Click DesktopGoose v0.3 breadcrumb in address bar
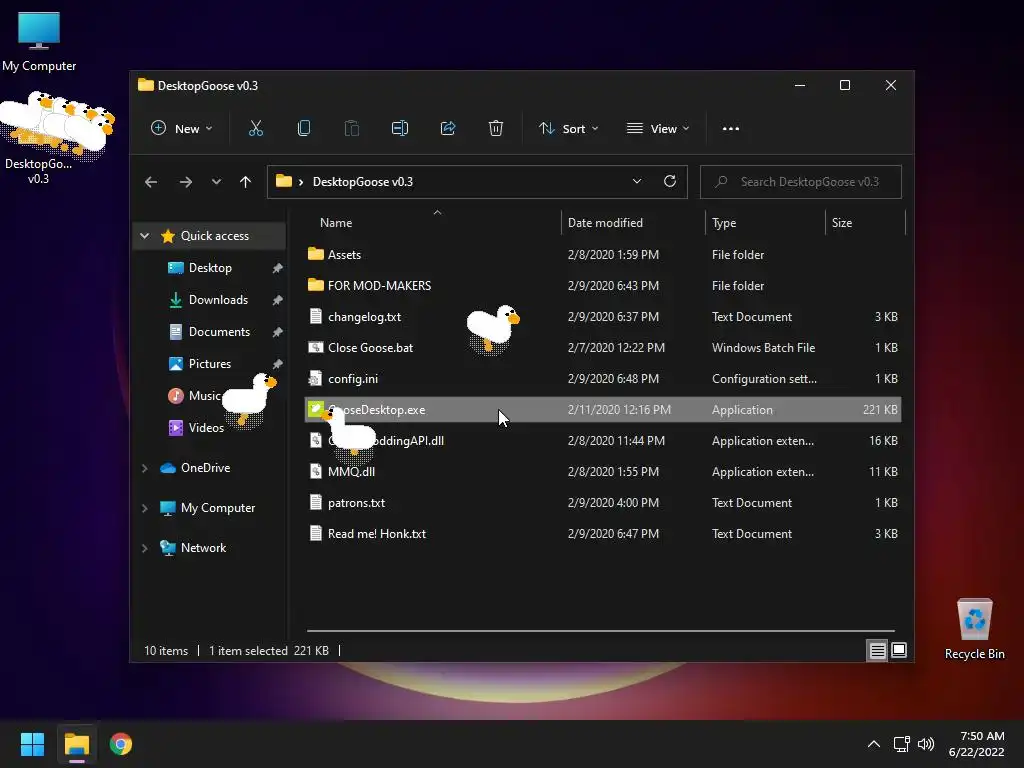The width and height of the screenshot is (1024, 768). pos(362,182)
